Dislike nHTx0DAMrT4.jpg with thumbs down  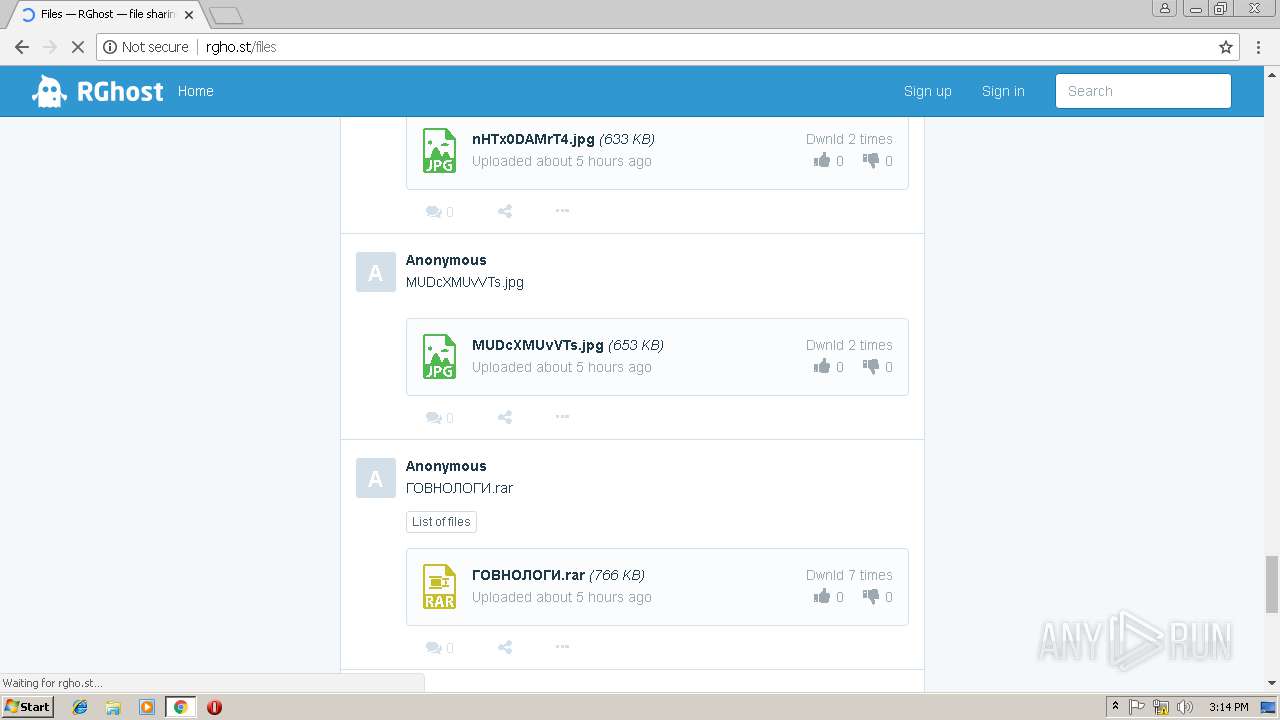point(871,161)
